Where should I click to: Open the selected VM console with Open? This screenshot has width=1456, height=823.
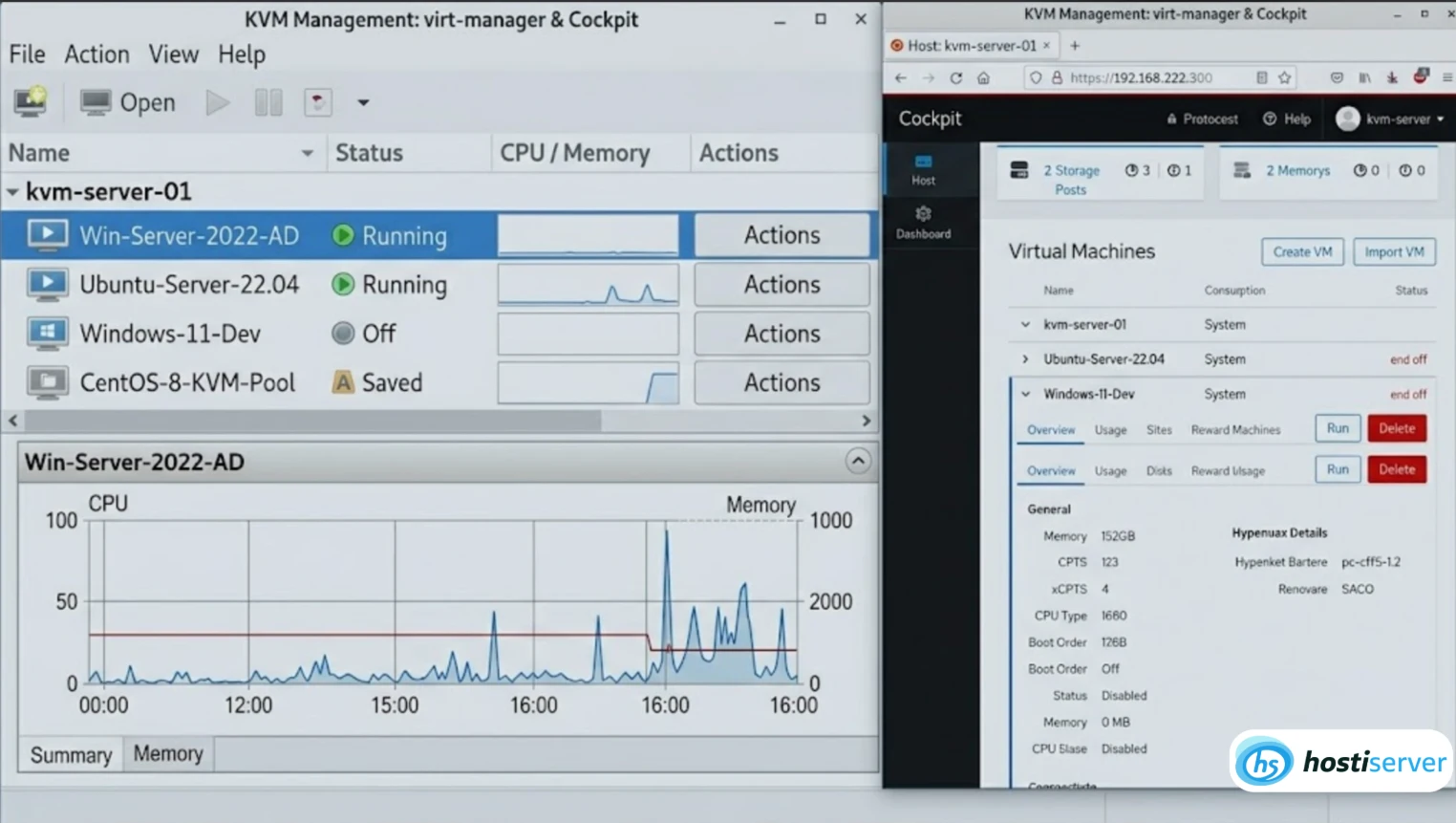(x=127, y=102)
